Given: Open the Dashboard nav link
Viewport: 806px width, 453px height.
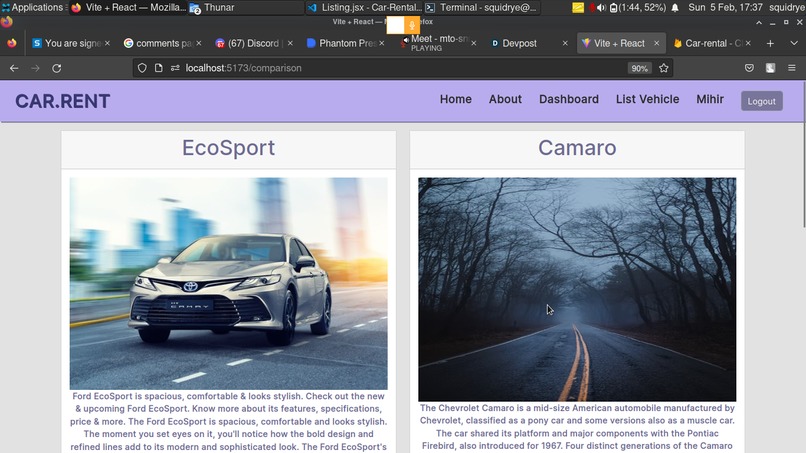Looking at the screenshot, I should pyautogui.click(x=569, y=99).
